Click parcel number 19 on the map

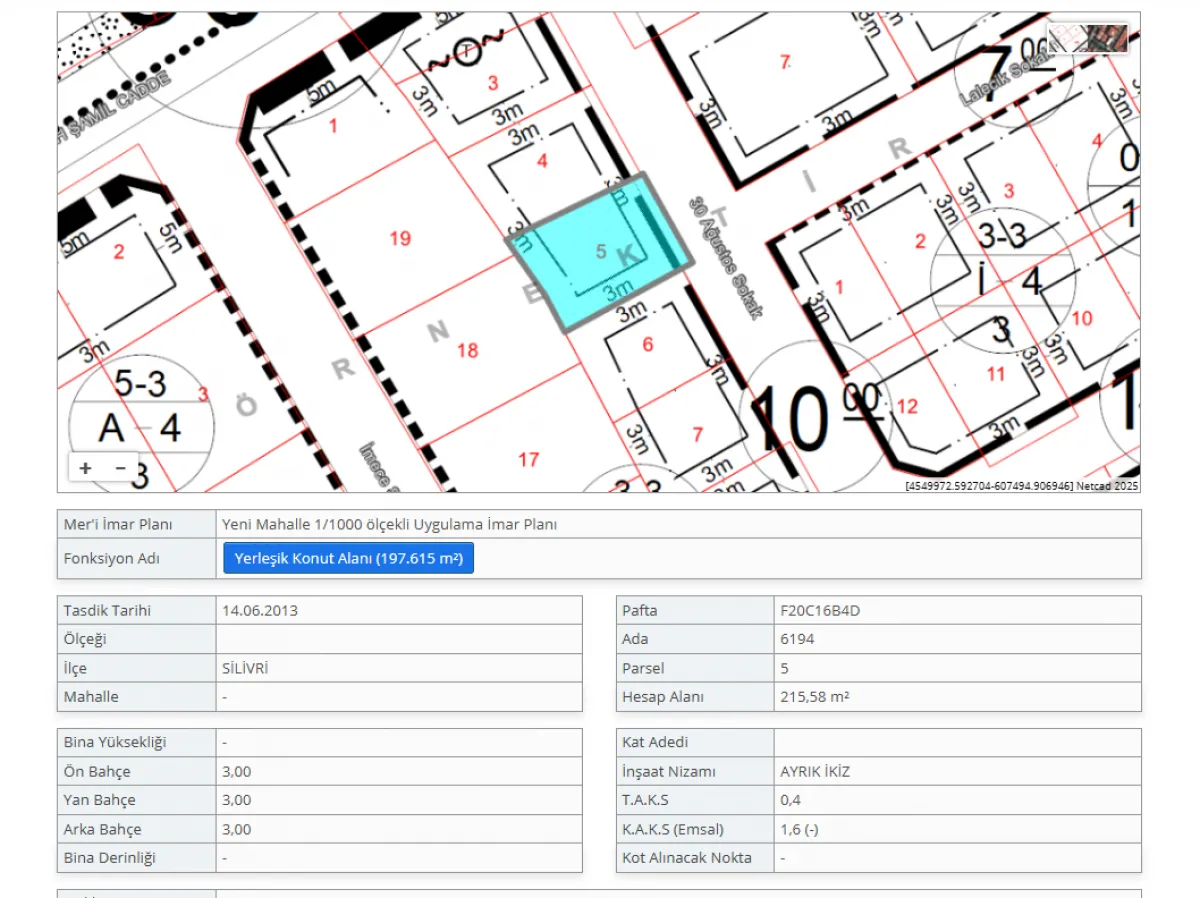pos(400,238)
